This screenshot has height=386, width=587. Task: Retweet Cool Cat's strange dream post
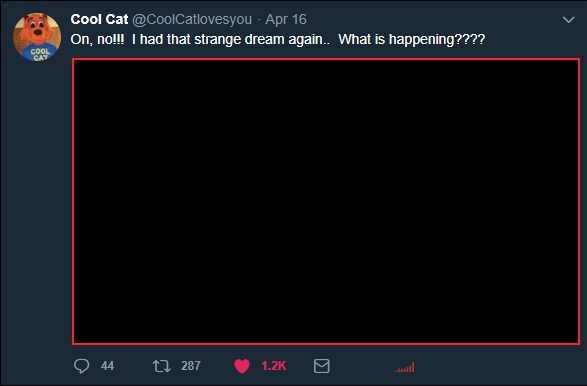click(x=162, y=366)
